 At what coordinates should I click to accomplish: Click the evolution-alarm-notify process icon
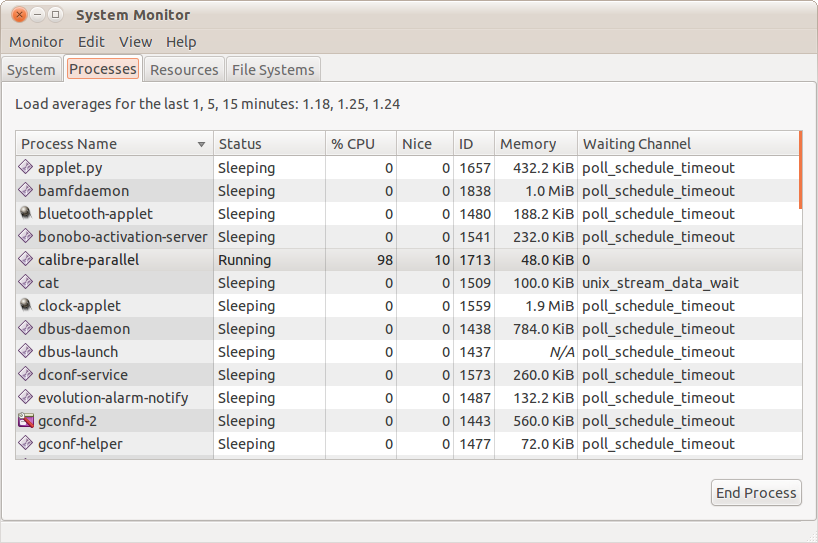click(x=27, y=398)
